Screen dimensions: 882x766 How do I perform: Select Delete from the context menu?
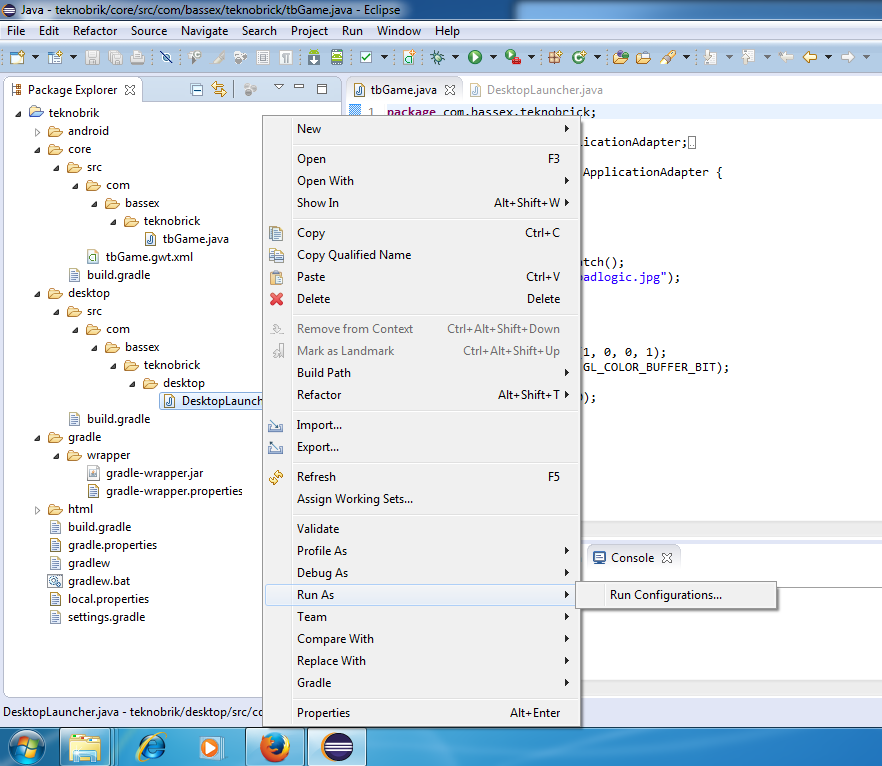coord(420,299)
